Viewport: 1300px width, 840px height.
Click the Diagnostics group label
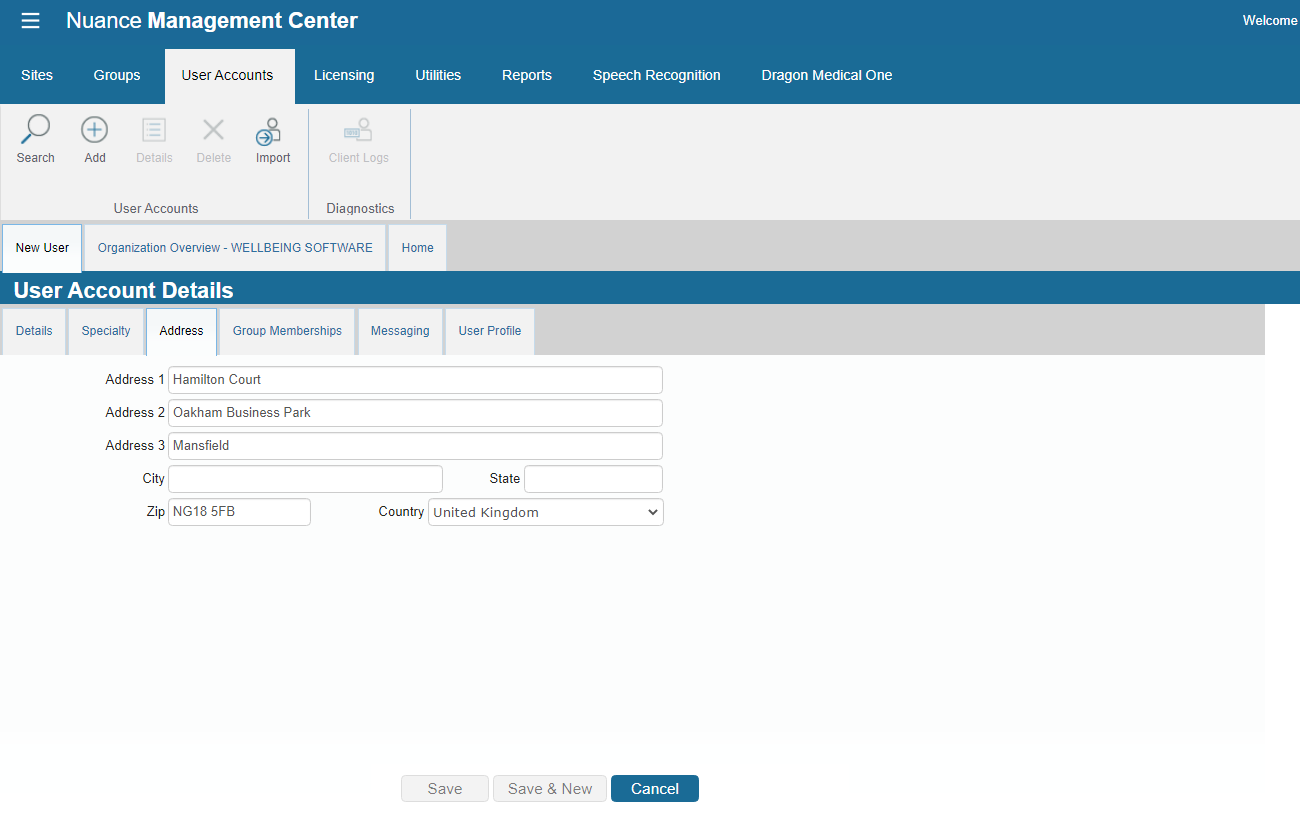coord(360,209)
